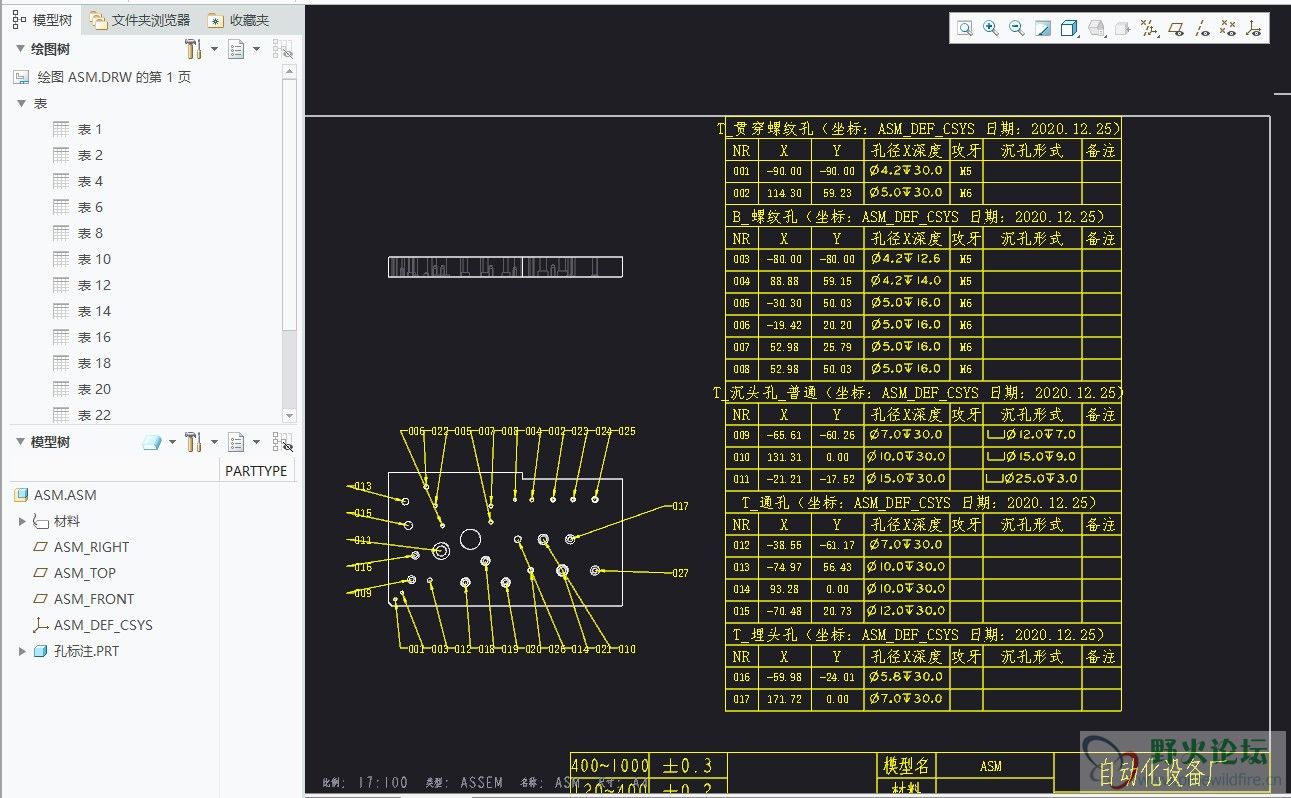The height and width of the screenshot is (798, 1291).
Task: Select the ASM_FRONT datum plane
Action: click(94, 599)
